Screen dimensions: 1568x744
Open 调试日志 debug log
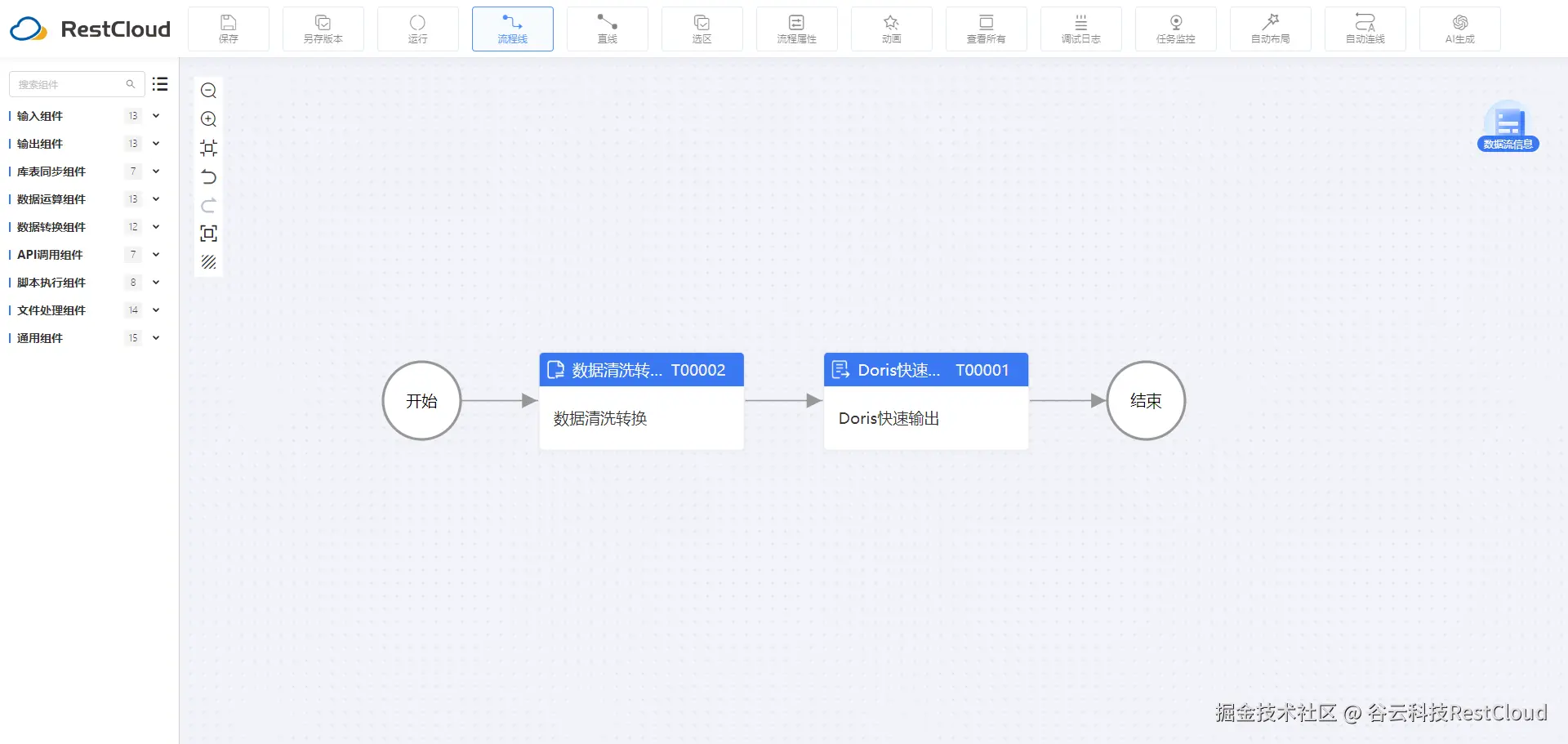click(x=1081, y=29)
